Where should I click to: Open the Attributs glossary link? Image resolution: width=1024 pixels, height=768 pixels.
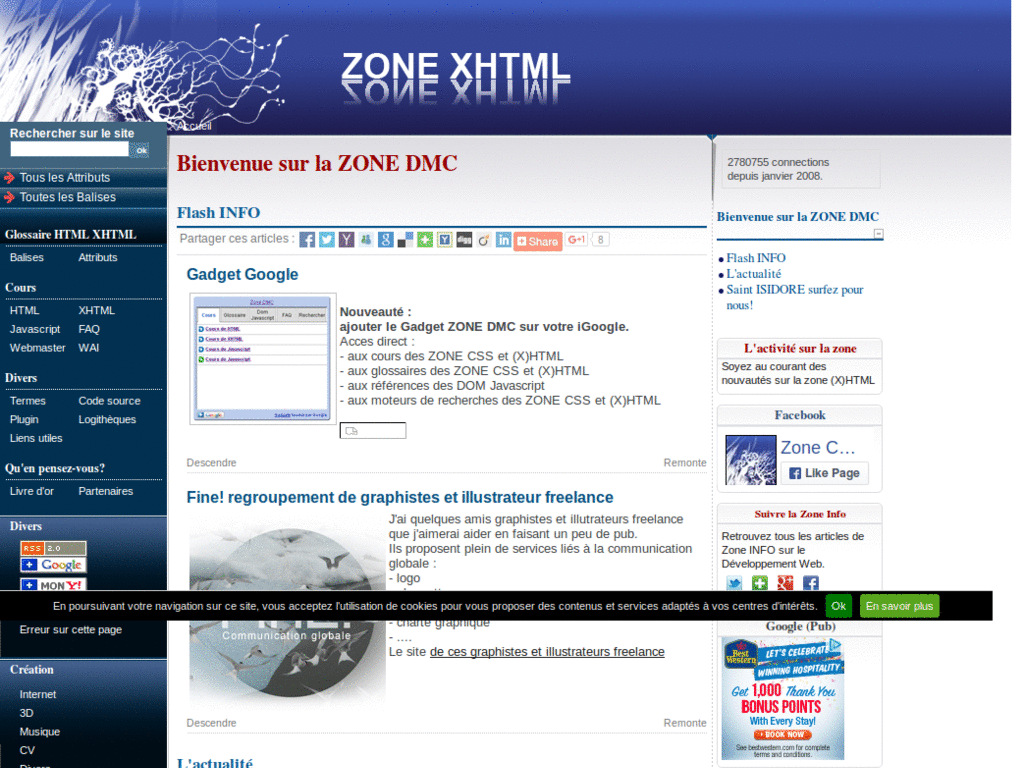98,257
